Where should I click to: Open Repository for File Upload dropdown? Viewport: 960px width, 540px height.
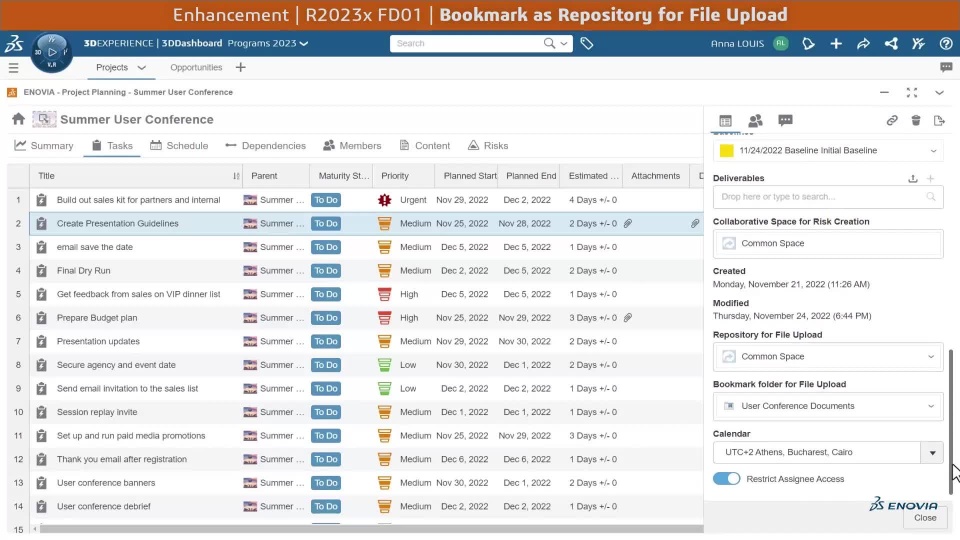[x=931, y=356]
